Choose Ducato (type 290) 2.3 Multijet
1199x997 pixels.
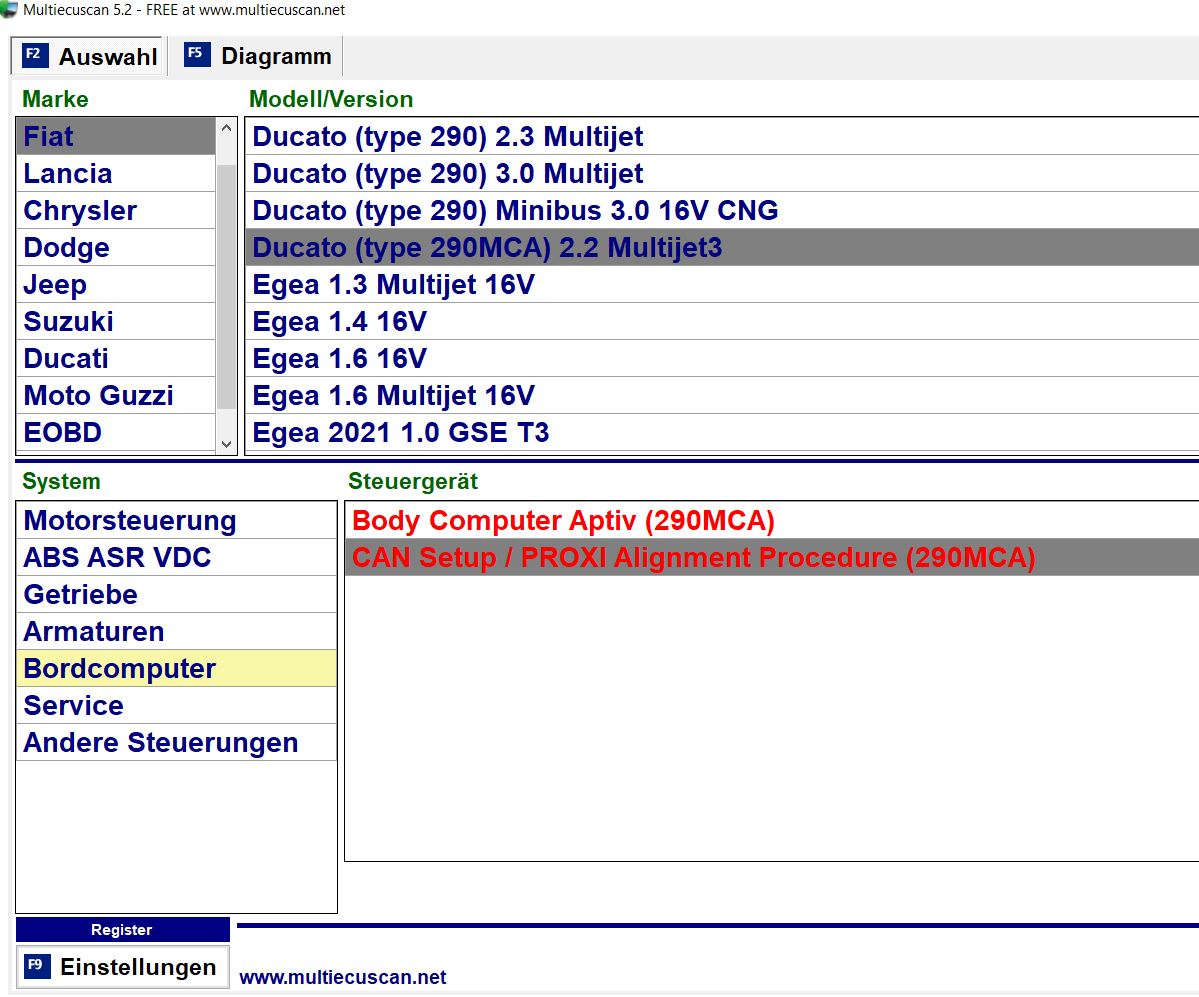pos(722,136)
